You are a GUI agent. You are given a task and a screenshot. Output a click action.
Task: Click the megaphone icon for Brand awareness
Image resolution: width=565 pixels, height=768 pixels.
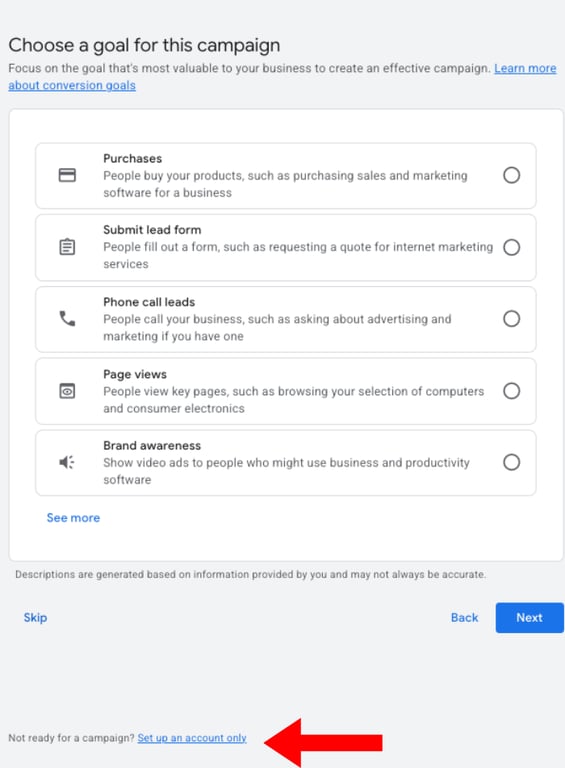click(67, 462)
